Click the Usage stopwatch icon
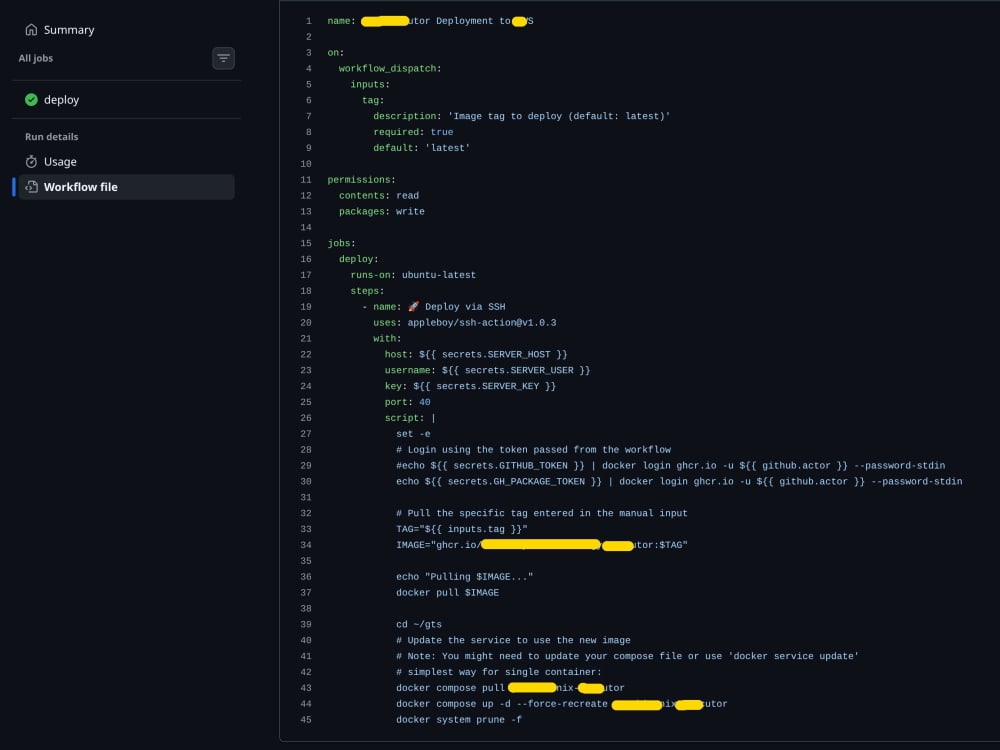The height and width of the screenshot is (750, 1000). pyautogui.click(x=31, y=162)
